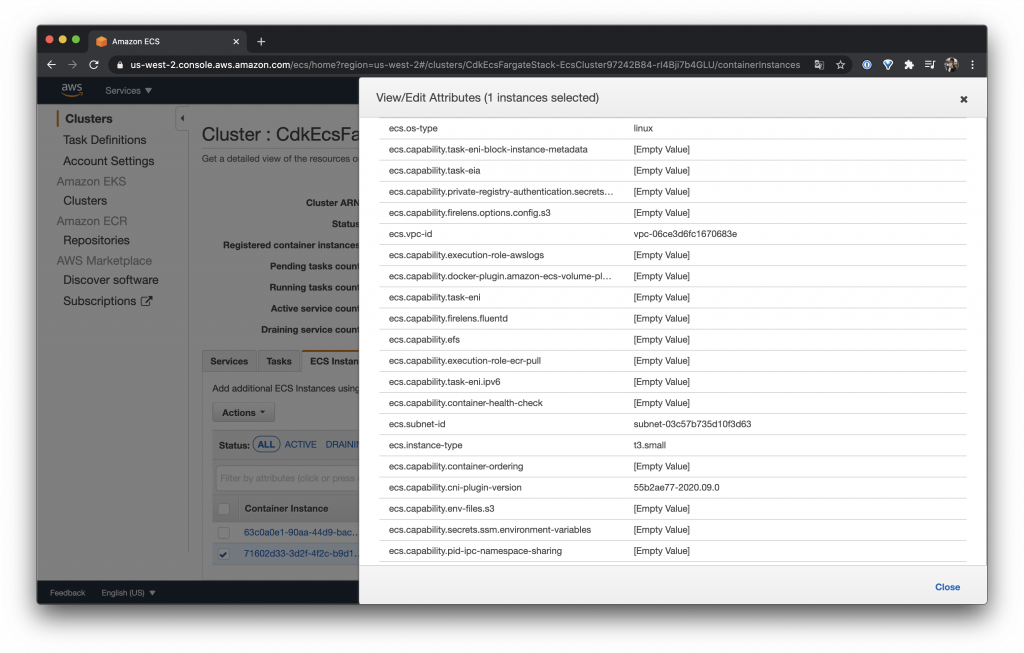
Task: Open container instance 71602d33-3d2f-4f2c link
Action: (x=300, y=554)
